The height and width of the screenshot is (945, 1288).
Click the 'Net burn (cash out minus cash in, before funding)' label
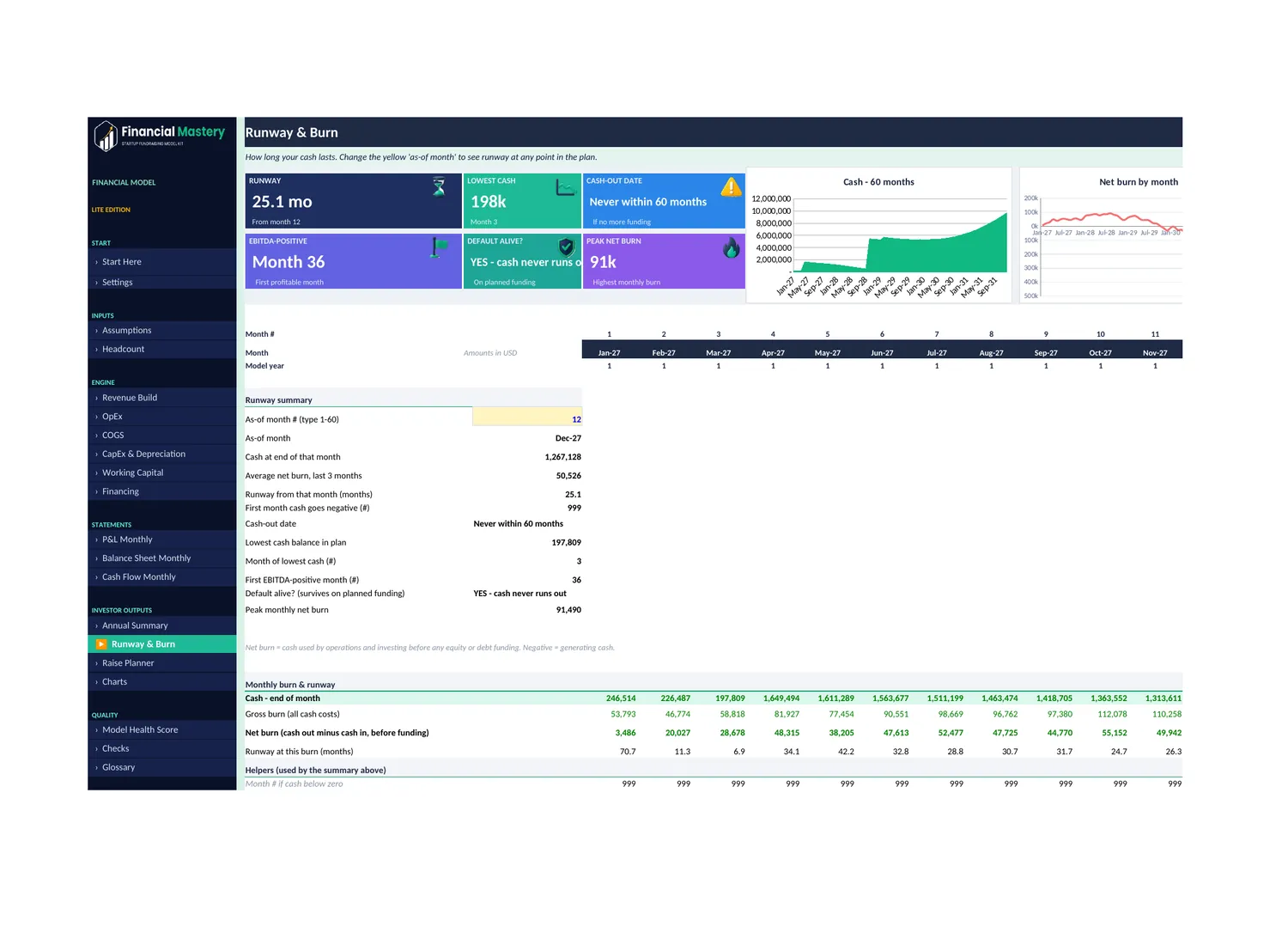[337, 733]
